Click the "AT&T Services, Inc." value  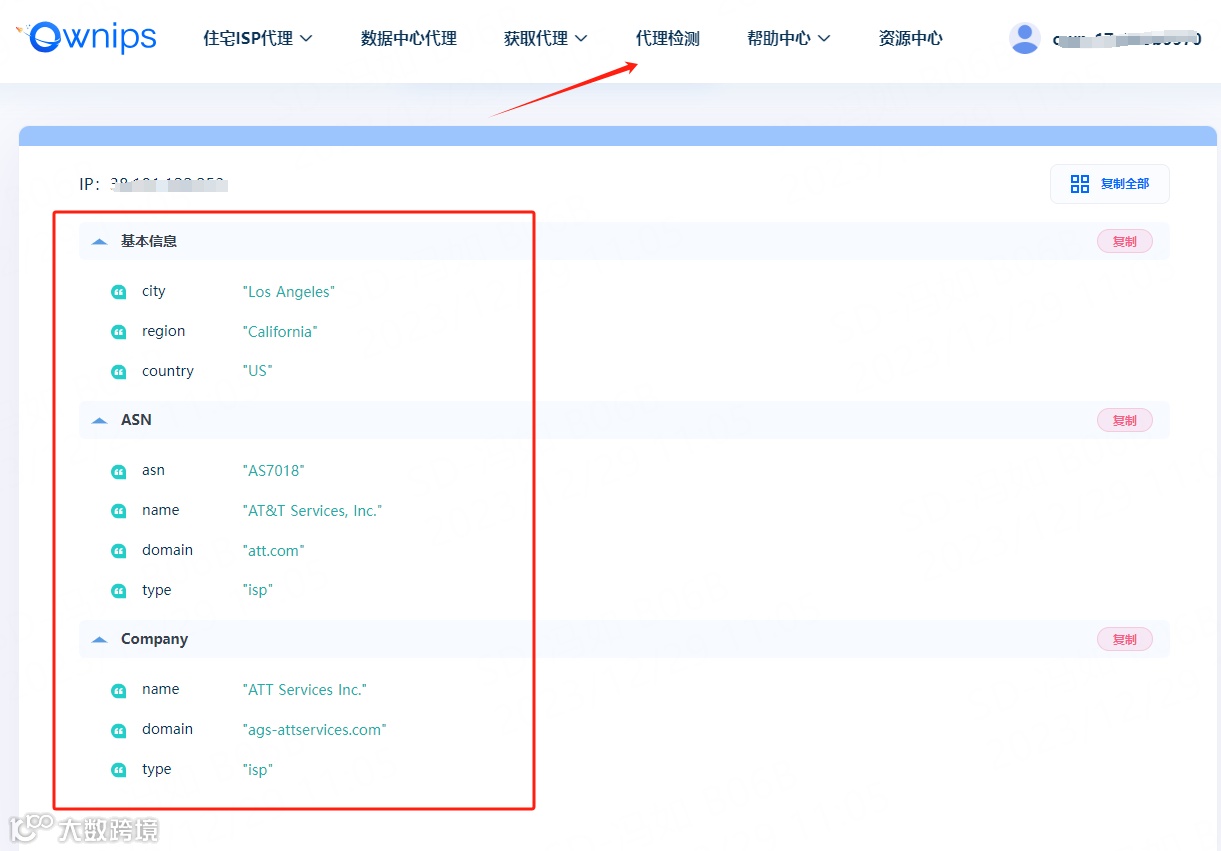click(313, 511)
